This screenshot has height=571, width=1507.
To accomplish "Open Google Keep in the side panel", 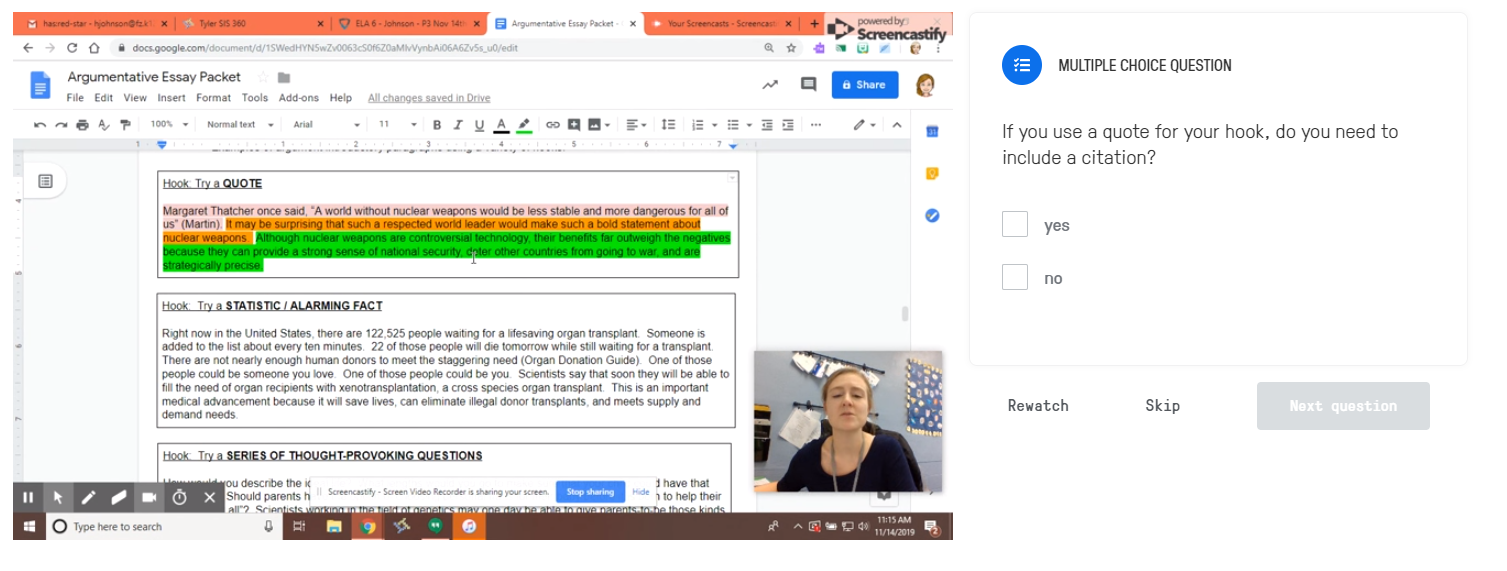I will tap(932, 173).
